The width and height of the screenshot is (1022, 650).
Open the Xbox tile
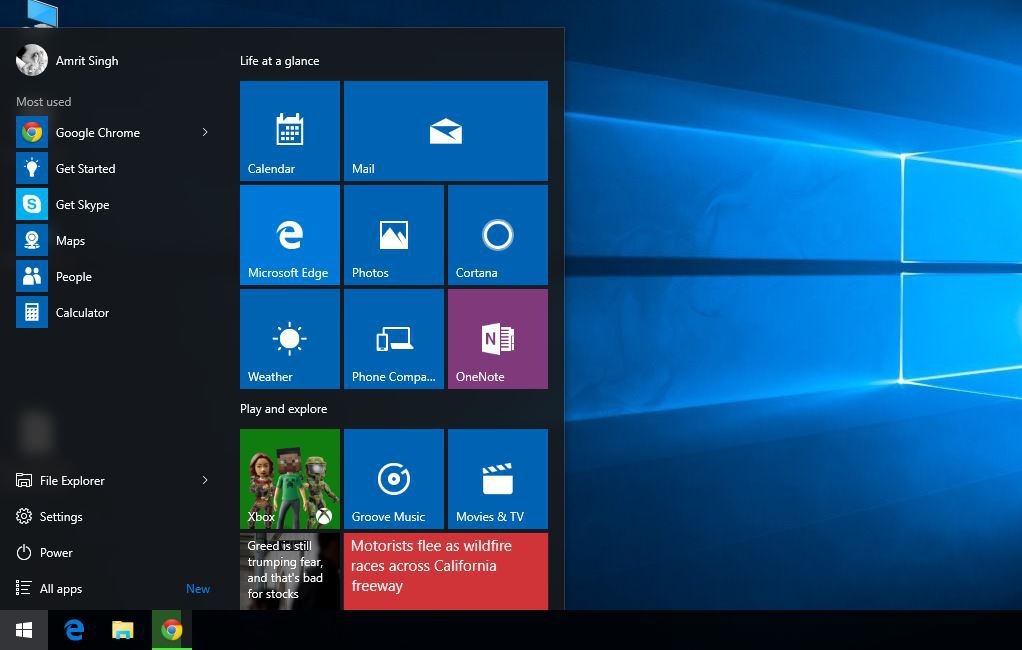coord(290,479)
